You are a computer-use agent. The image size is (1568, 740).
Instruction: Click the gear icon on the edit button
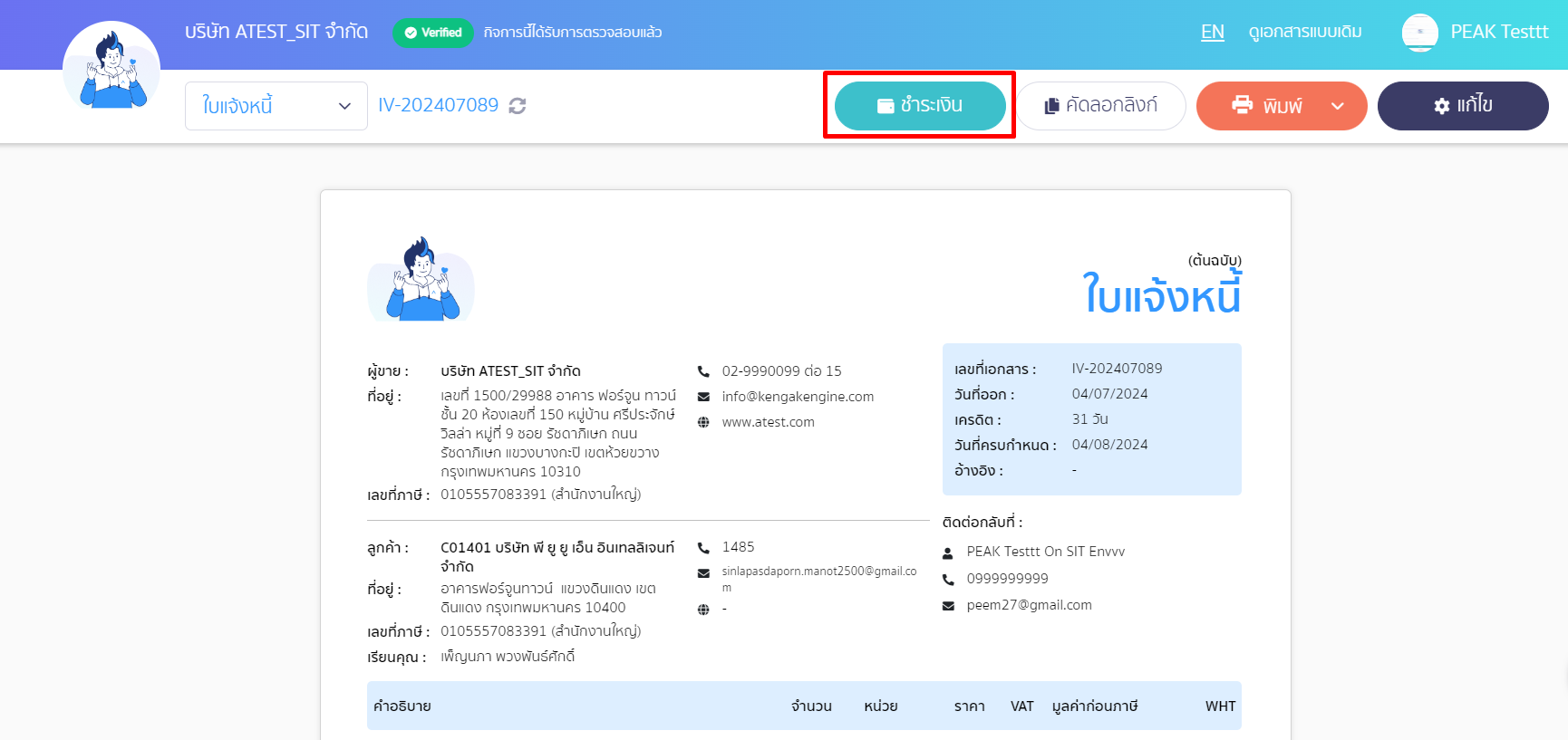pos(1441,106)
